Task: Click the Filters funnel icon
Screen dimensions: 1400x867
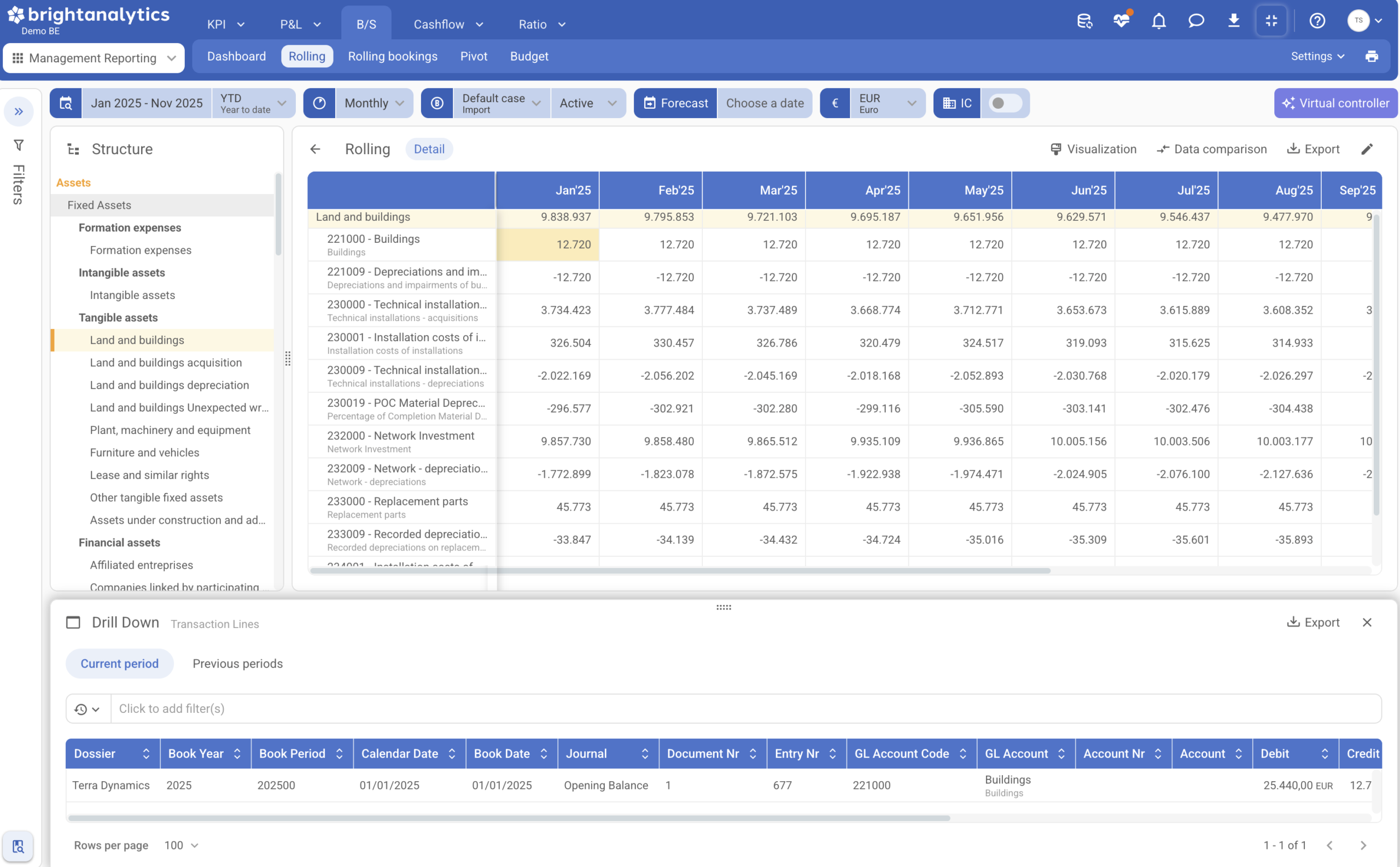Action: click(19, 145)
